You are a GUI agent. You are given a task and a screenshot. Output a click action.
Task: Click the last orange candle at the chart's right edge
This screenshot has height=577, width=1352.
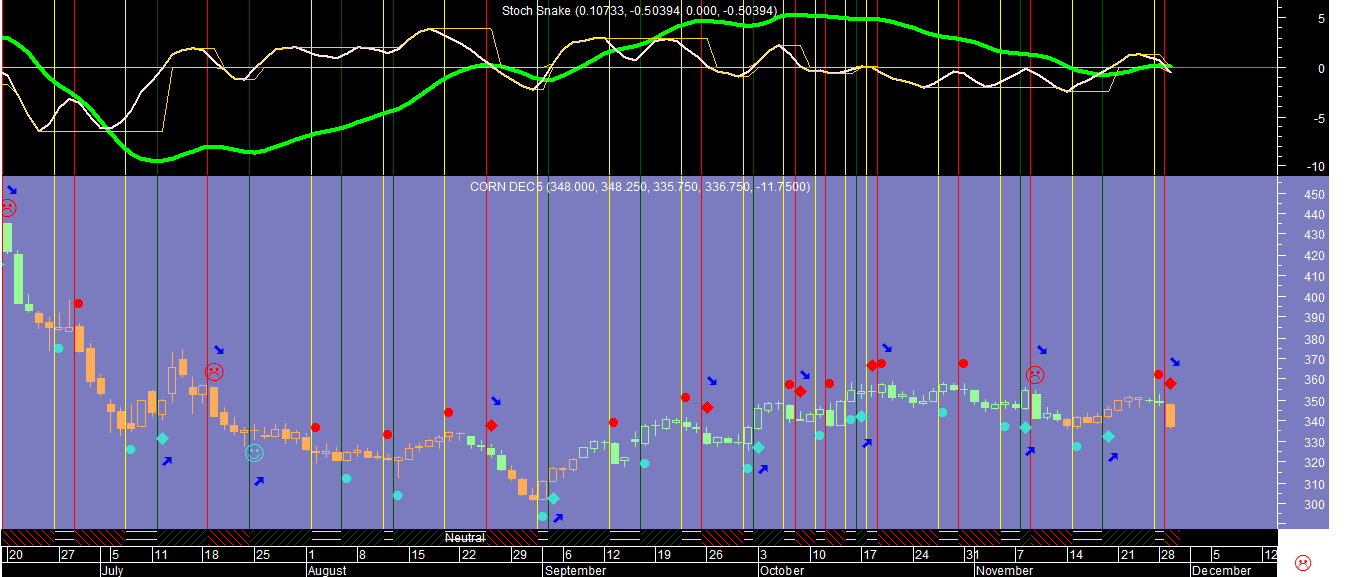(1170, 415)
